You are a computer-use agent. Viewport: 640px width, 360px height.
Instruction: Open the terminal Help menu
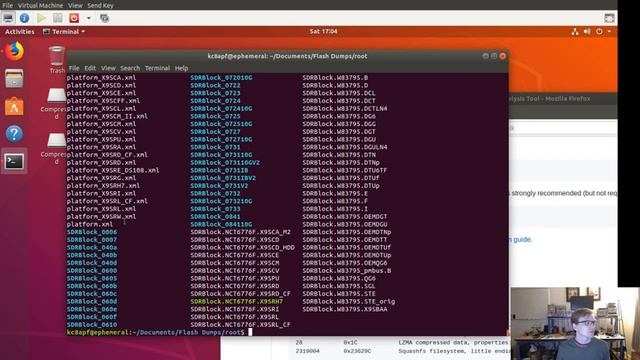pos(181,68)
